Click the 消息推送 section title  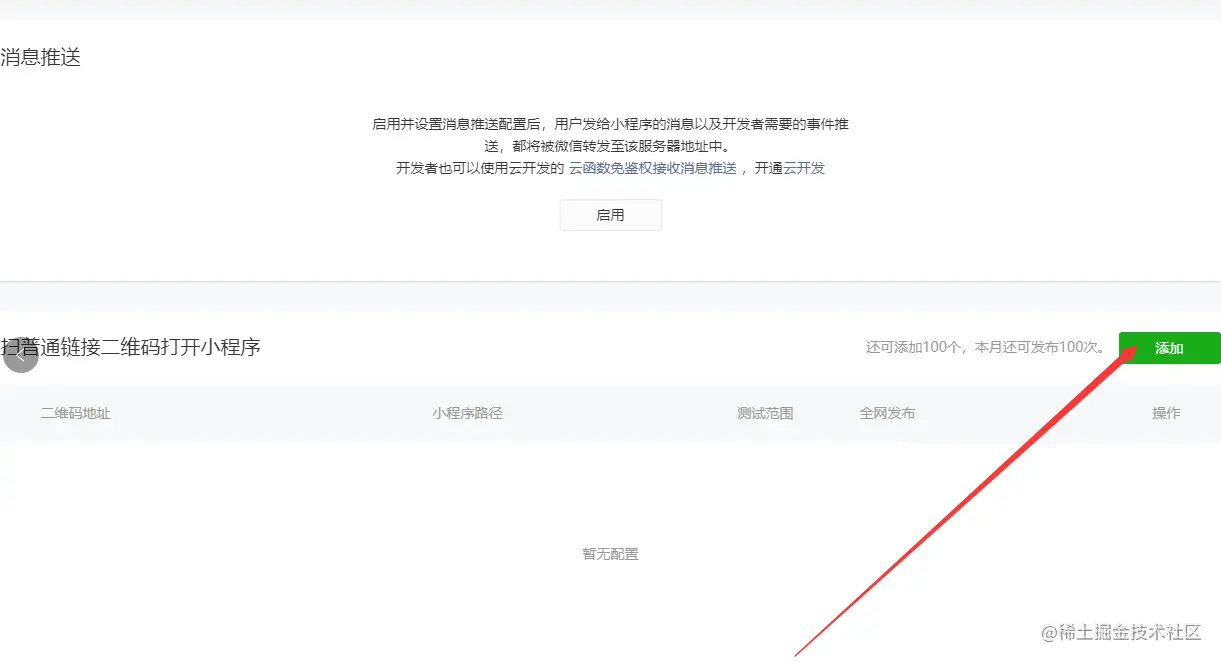pyautogui.click(x=40, y=58)
